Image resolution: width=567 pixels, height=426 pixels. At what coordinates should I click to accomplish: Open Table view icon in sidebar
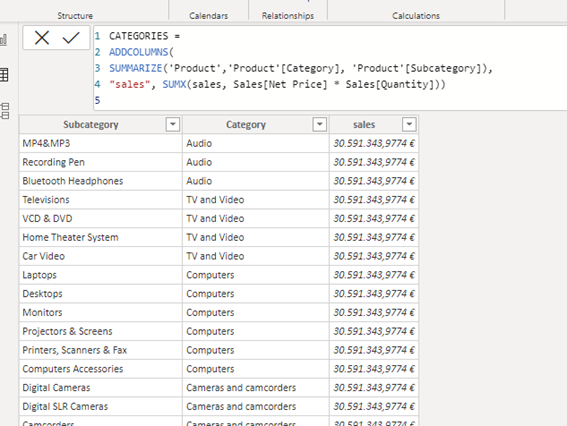tap(4, 75)
